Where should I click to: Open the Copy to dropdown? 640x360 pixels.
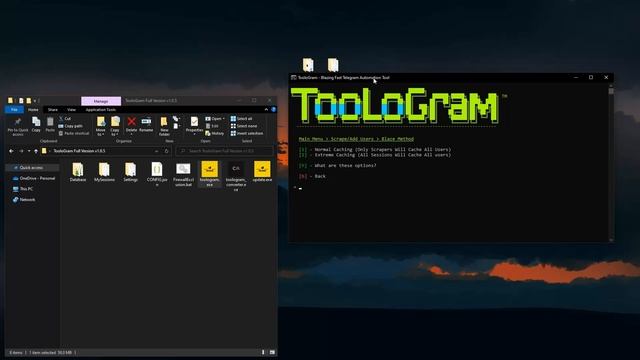coord(115,126)
